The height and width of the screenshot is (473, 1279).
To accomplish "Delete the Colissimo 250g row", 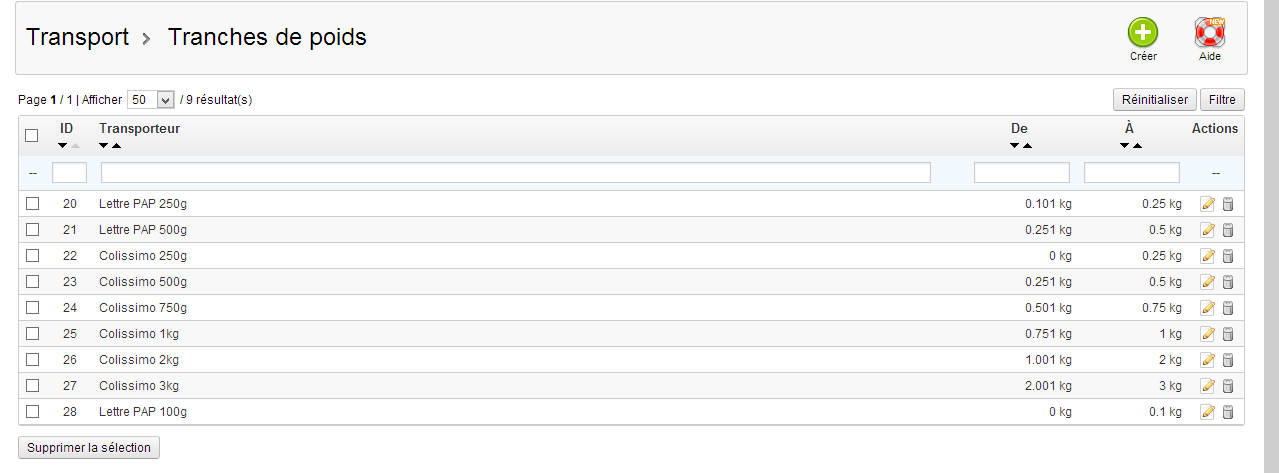I will pyautogui.click(x=1228, y=256).
